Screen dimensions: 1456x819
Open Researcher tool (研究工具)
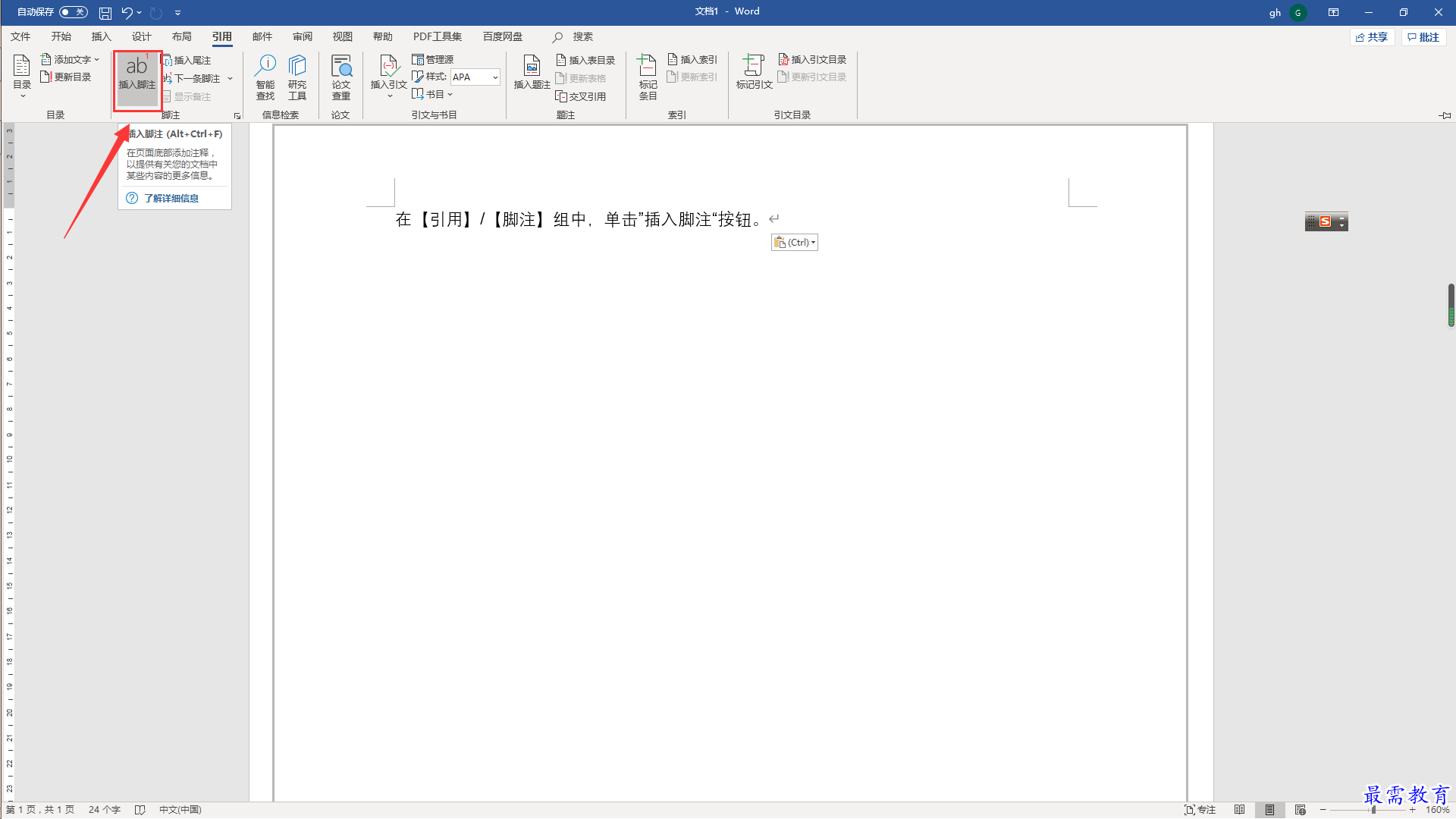point(297,77)
